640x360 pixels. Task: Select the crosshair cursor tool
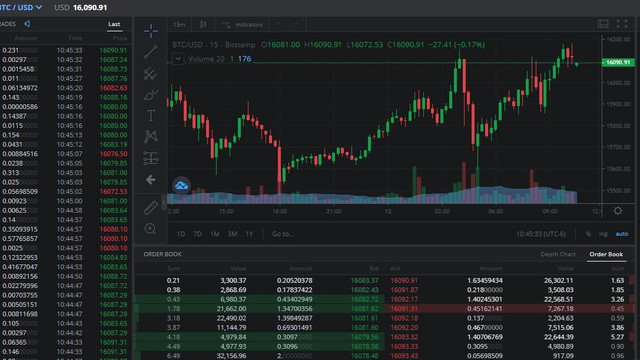point(151,31)
